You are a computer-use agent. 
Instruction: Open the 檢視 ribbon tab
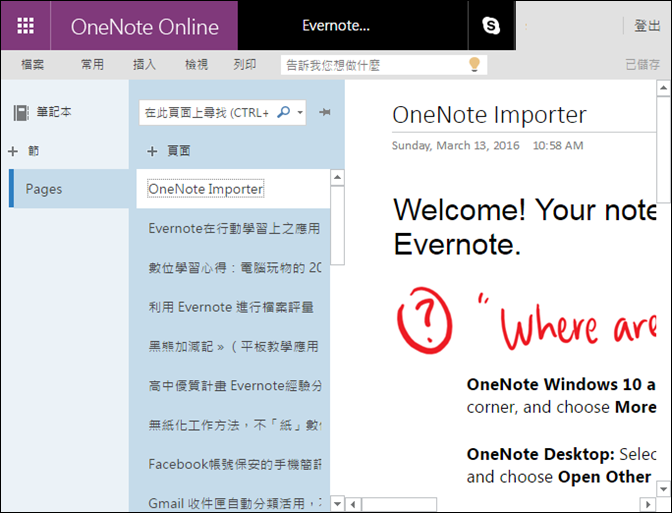click(196, 65)
